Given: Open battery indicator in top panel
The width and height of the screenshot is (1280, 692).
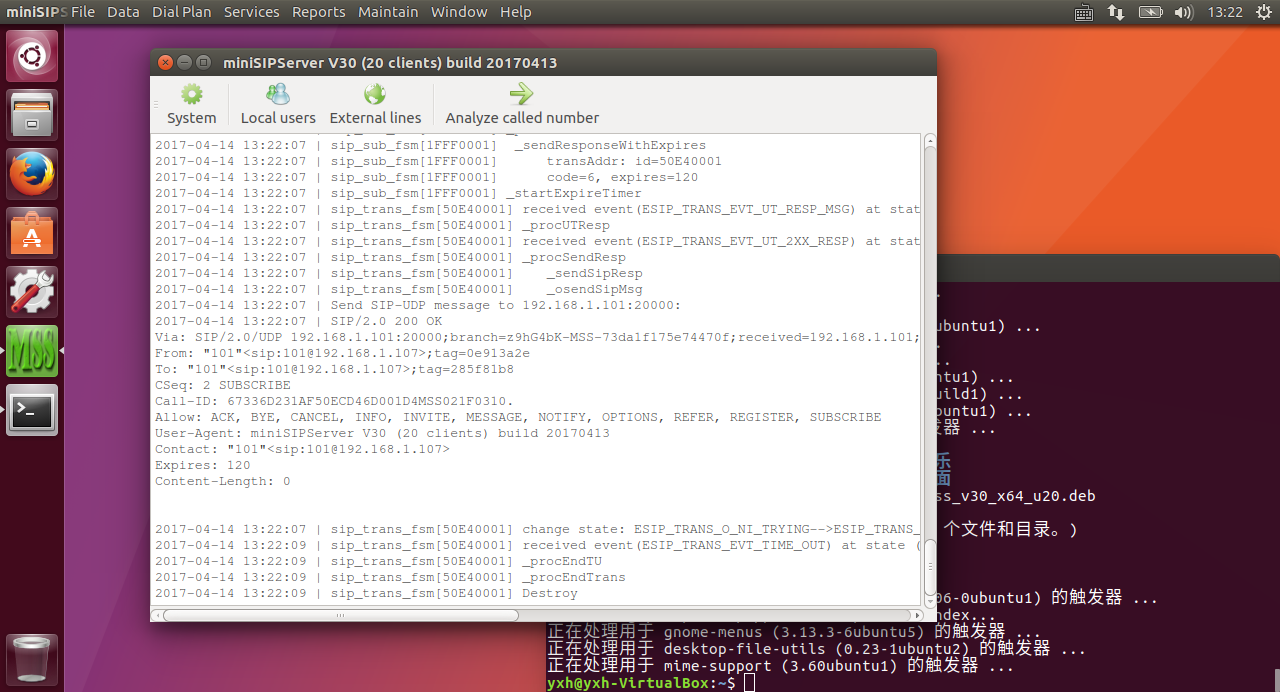Looking at the screenshot, I should 1151,12.
